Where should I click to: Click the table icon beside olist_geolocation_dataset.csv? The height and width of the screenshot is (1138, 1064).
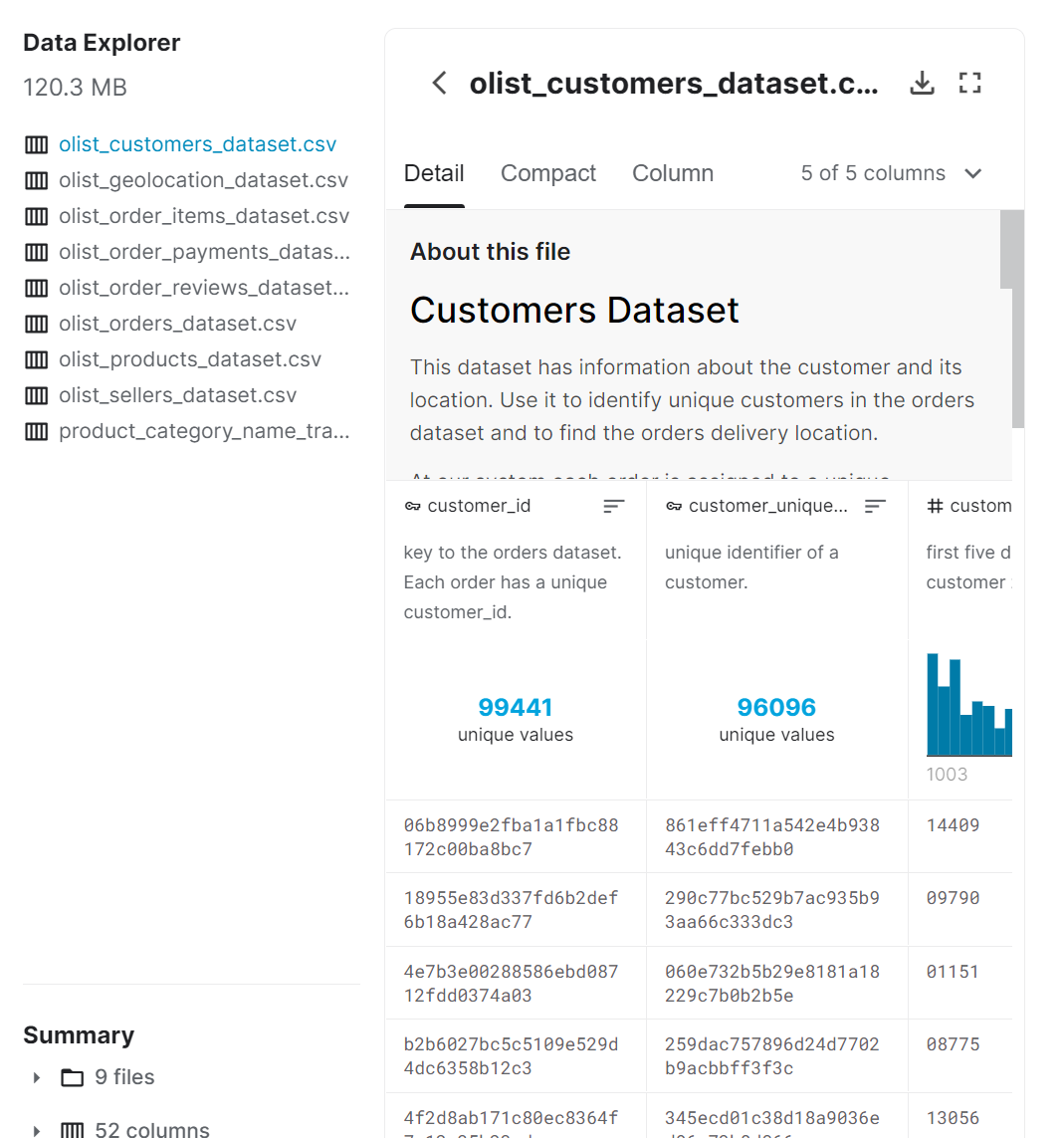(x=36, y=180)
